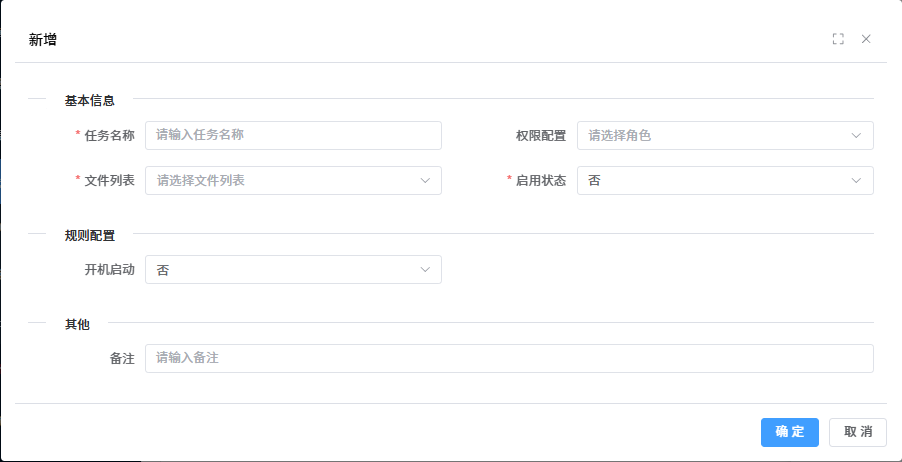Click the 取消 button
Viewport: 902px width, 462px height.
coord(858,432)
